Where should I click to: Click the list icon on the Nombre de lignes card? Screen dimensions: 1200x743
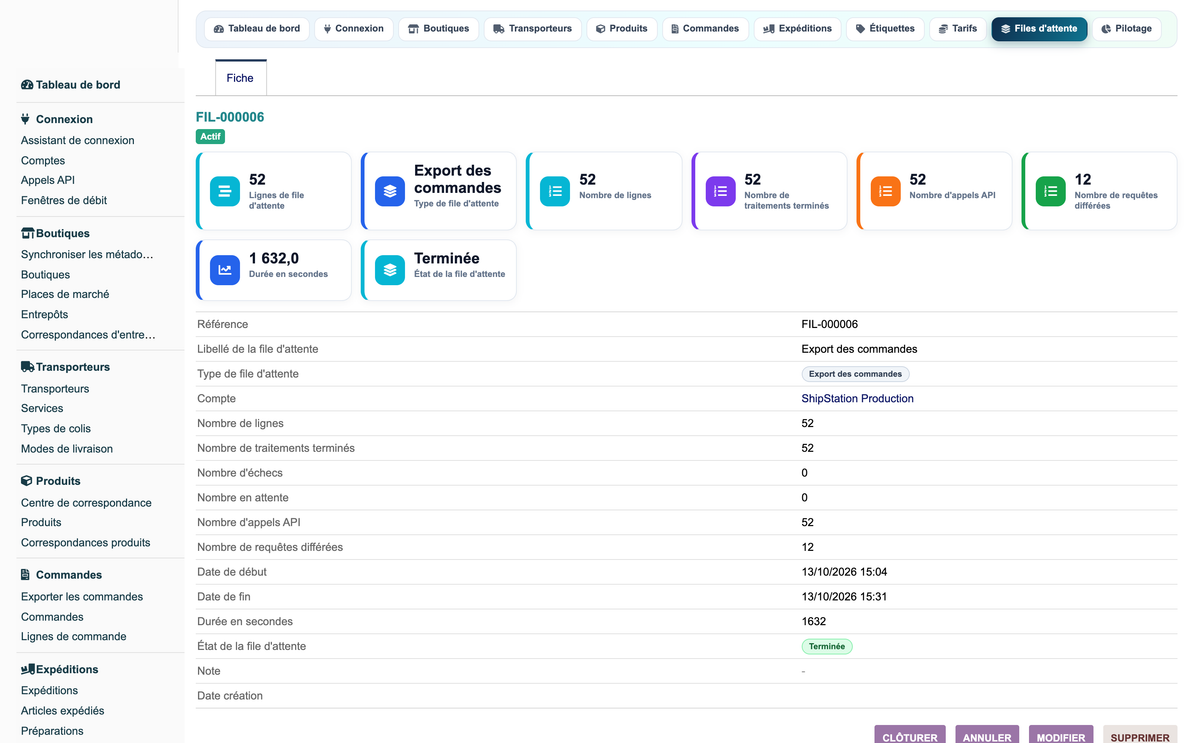point(555,191)
